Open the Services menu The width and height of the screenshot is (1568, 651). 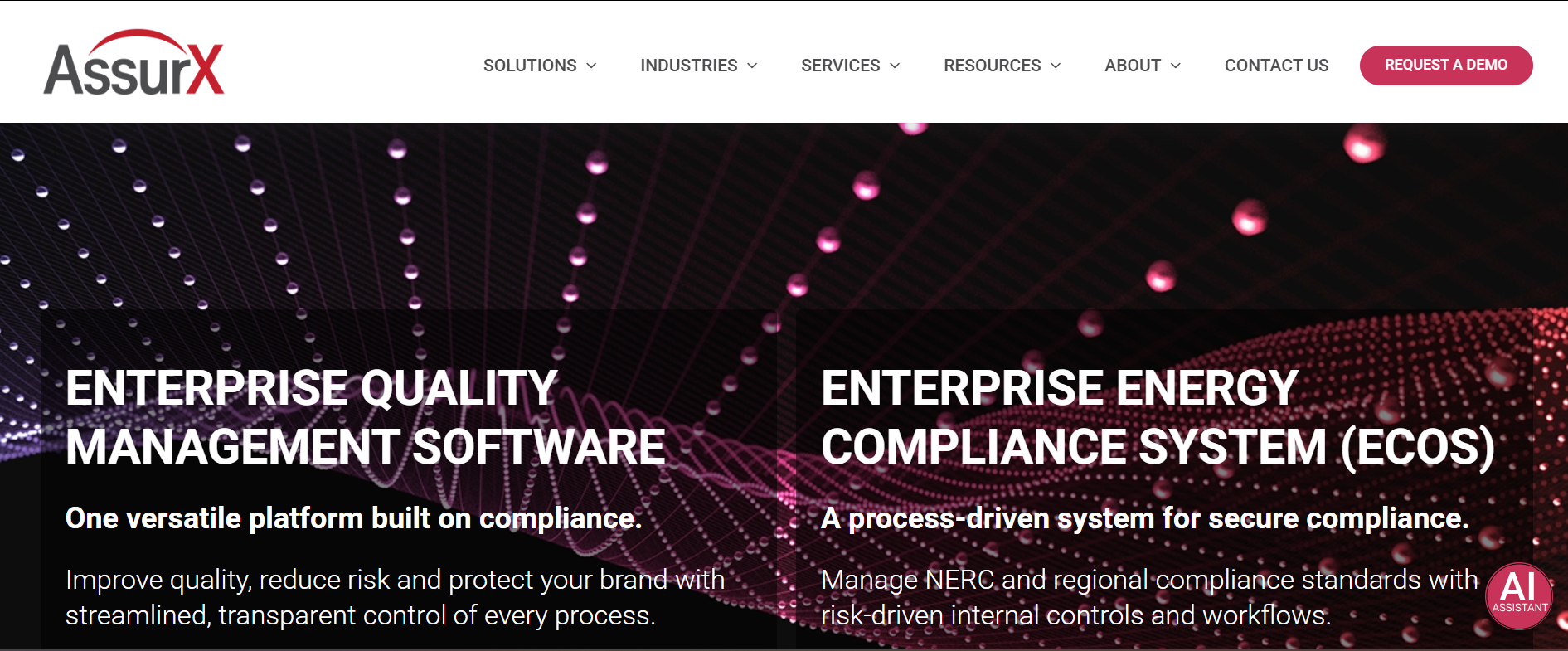click(x=840, y=66)
